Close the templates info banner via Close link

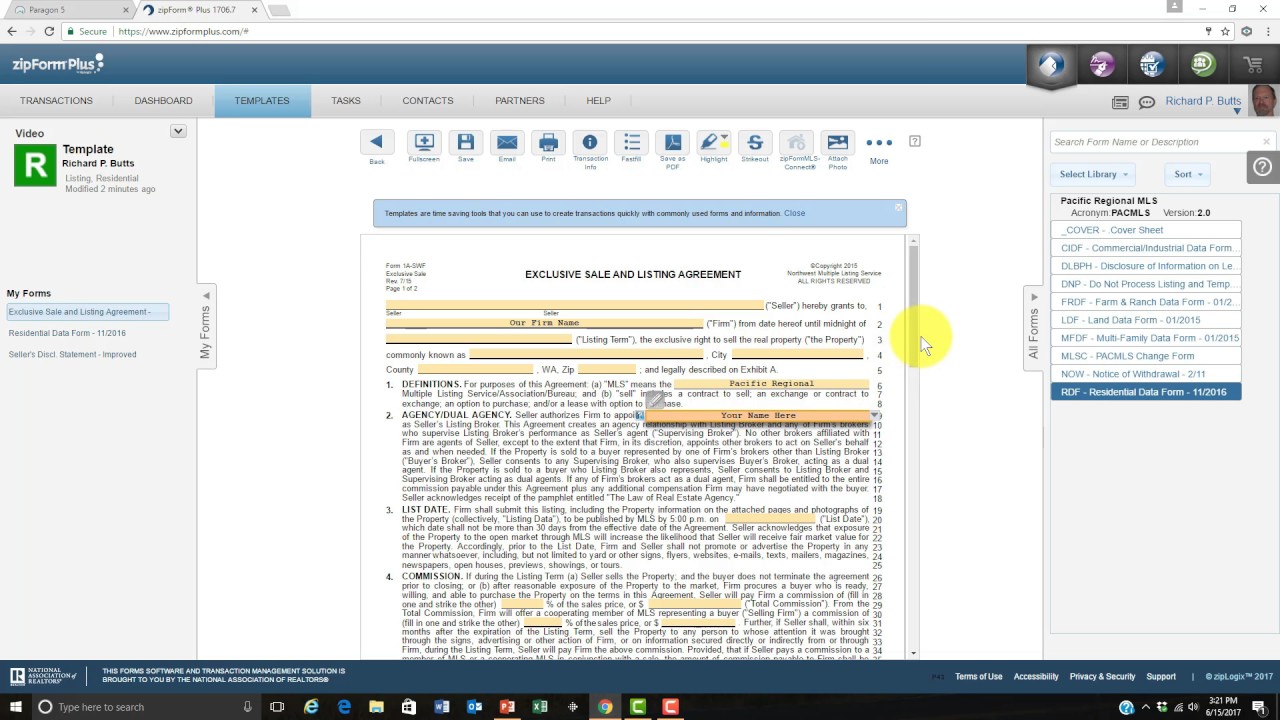(x=794, y=213)
